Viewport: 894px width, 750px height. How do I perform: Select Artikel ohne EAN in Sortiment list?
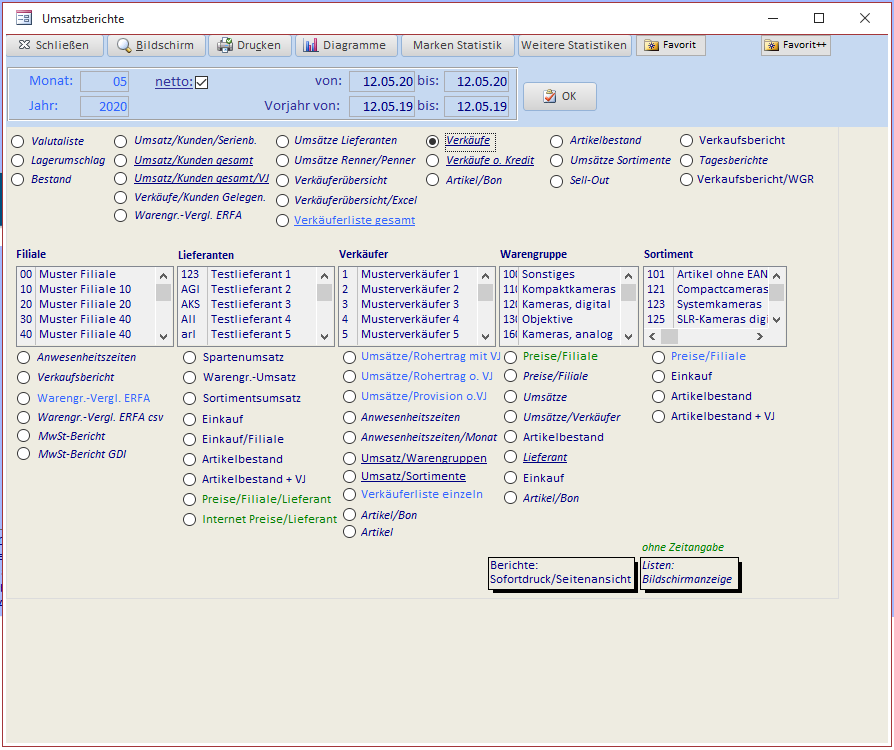pos(707,275)
